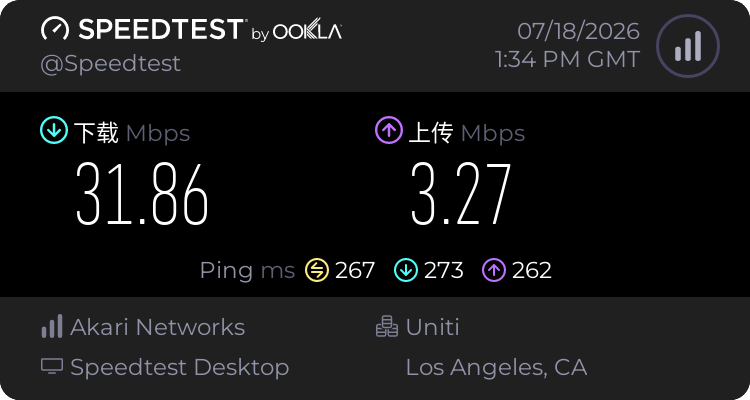Viewport: 750px width, 400px height.
Task: Click the Speedtest Desktop label
Action: click(x=180, y=368)
